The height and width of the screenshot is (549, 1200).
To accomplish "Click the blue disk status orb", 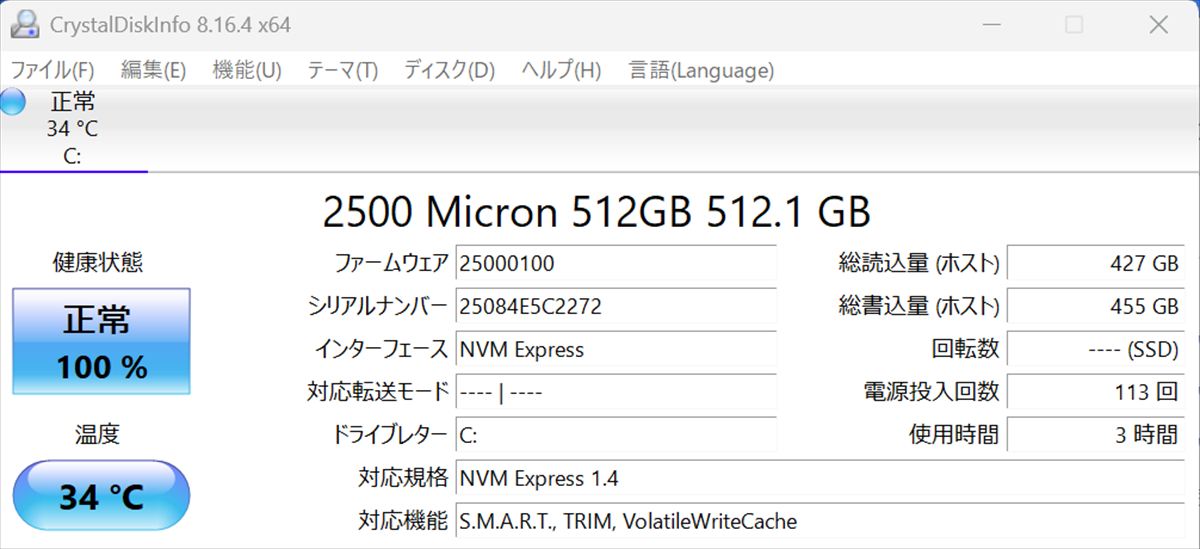I will [12, 102].
